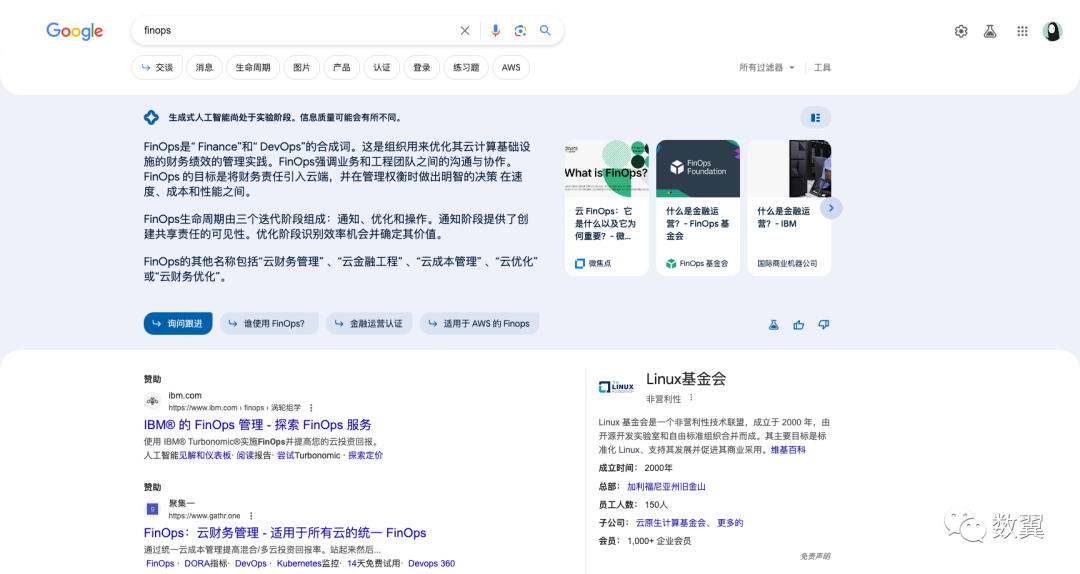Select the 图片 filter chip
Viewport: 1080px width, 574px height.
coord(302,68)
